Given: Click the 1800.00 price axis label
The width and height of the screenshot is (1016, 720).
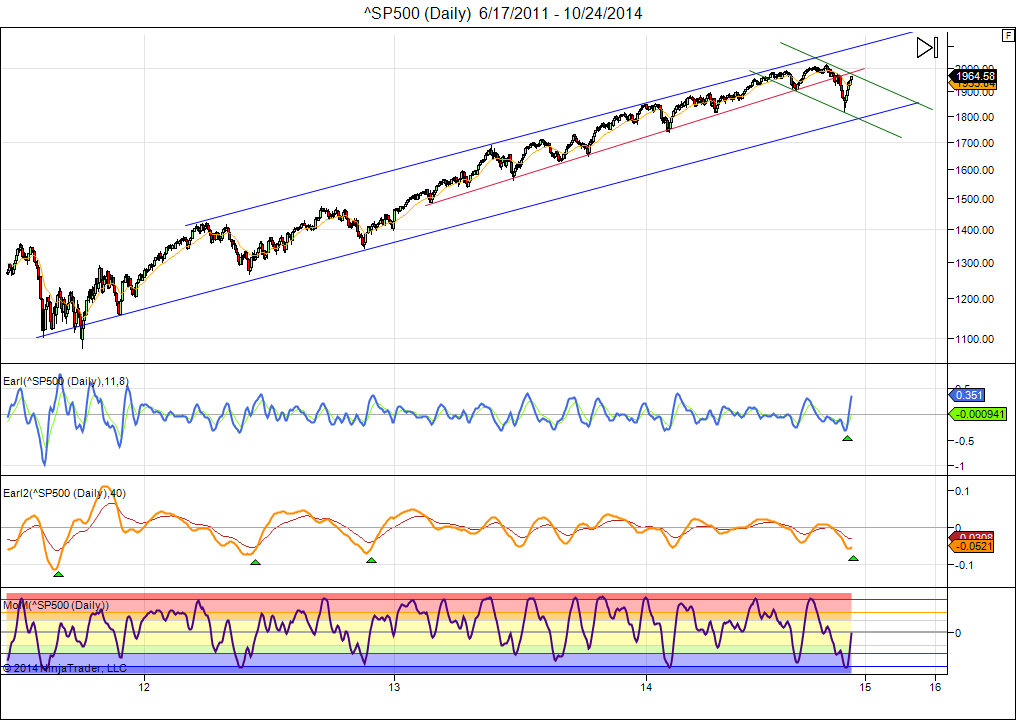Looking at the screenshot, I should [x=974, y=117].
